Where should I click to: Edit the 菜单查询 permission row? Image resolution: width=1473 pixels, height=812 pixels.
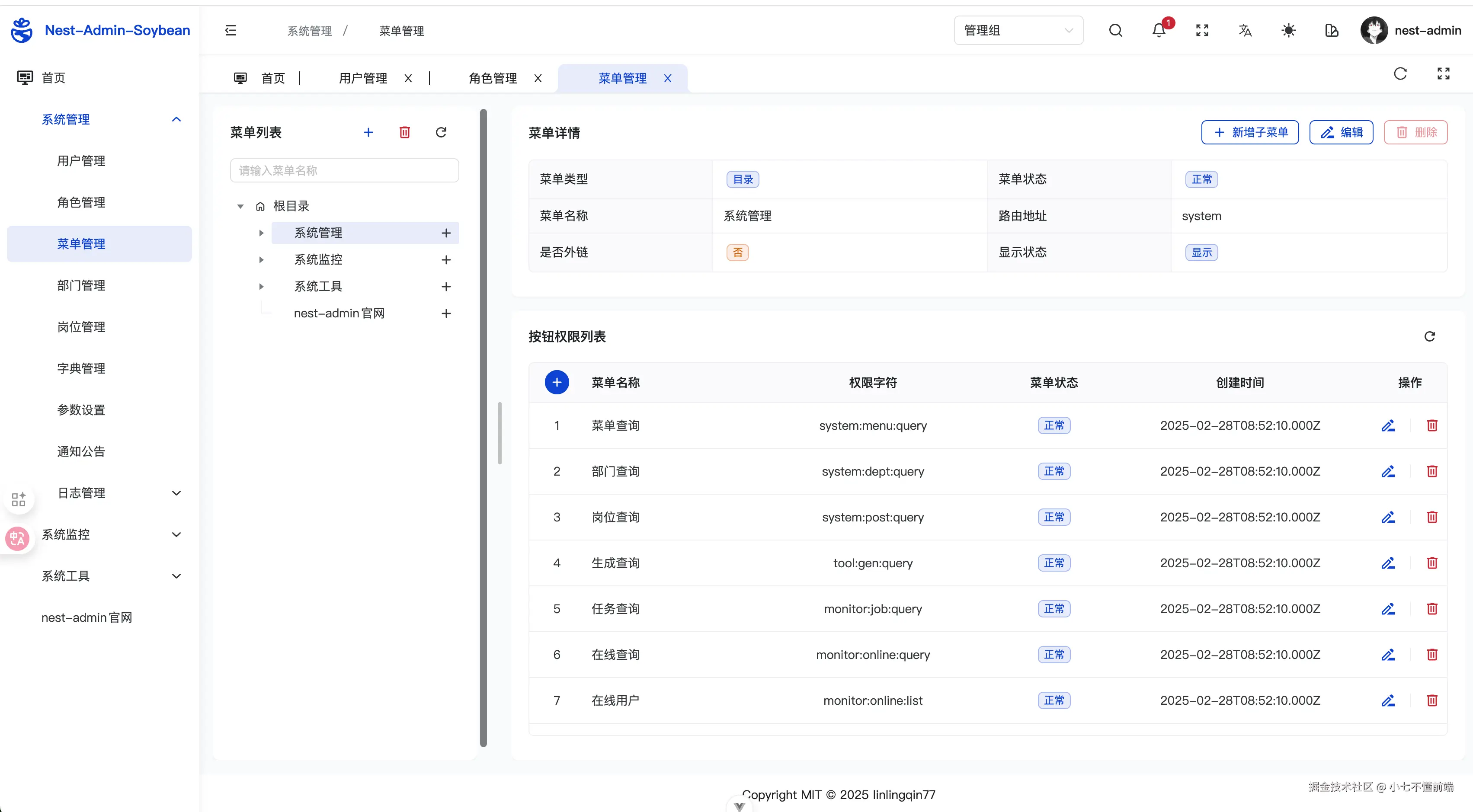point(1388,425)
